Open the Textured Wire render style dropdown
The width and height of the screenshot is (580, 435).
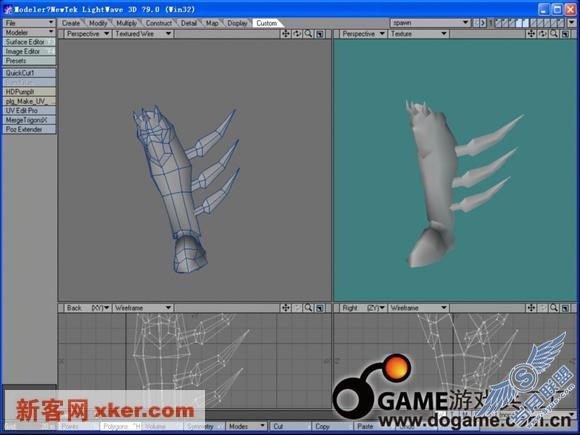tap(143, 34)
